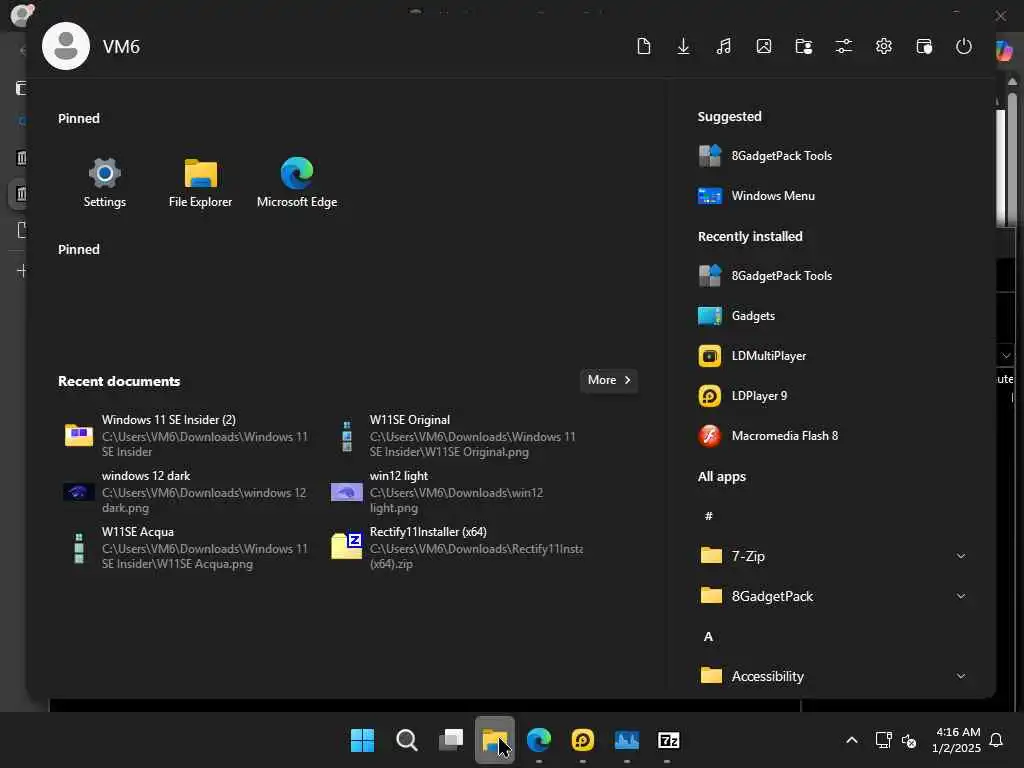Screen dimensions: 1024x768
Task: Open 8GadgetPack Tools under Recently installed
Action: [765, 276]
